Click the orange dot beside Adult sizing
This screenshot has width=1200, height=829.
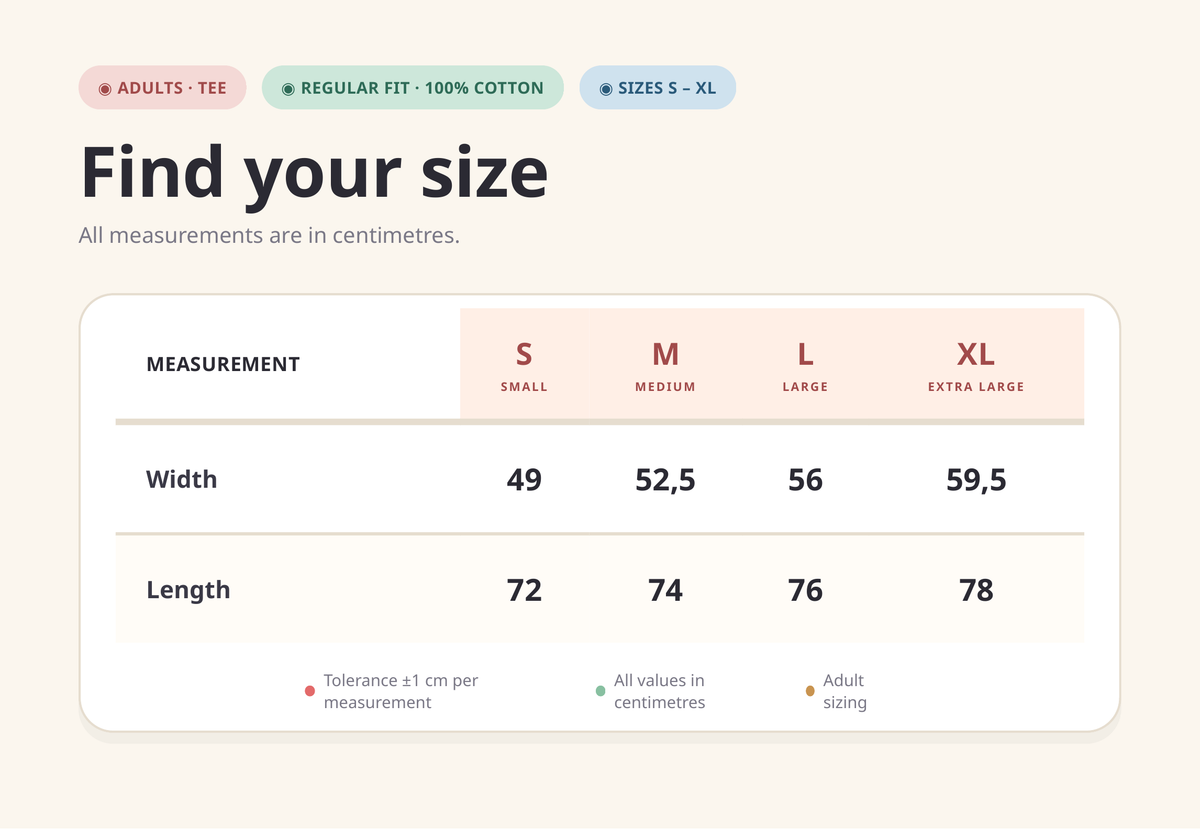810,691
